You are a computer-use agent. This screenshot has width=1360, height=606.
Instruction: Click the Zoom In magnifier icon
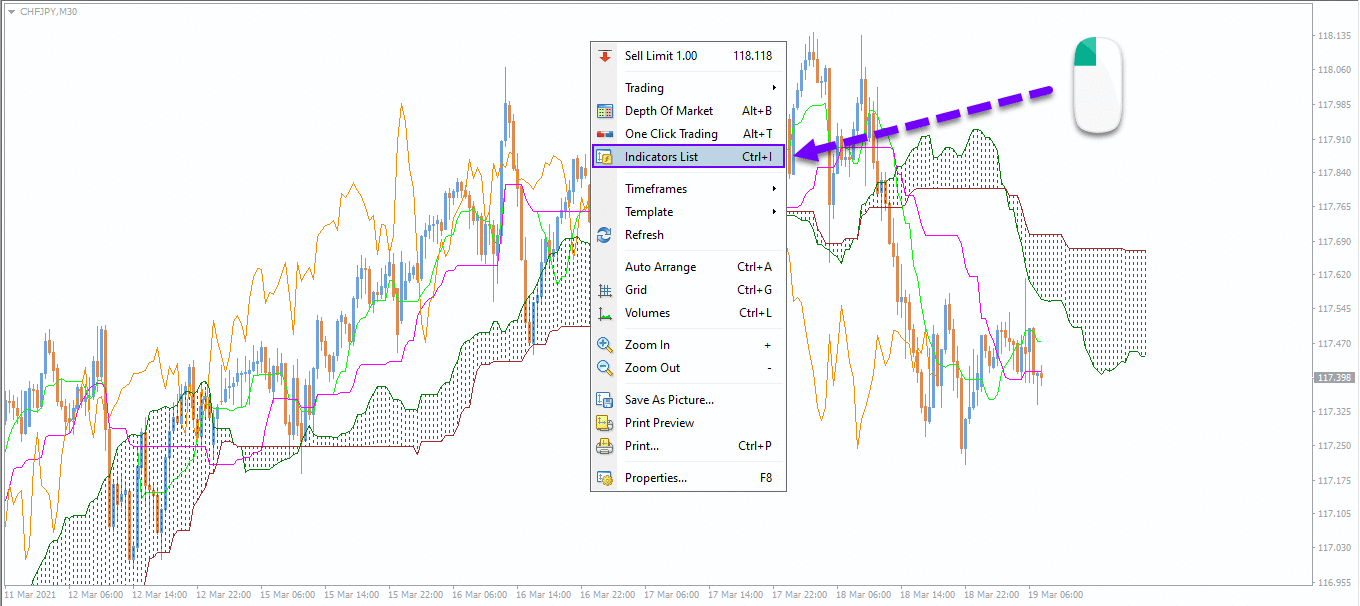604,345
